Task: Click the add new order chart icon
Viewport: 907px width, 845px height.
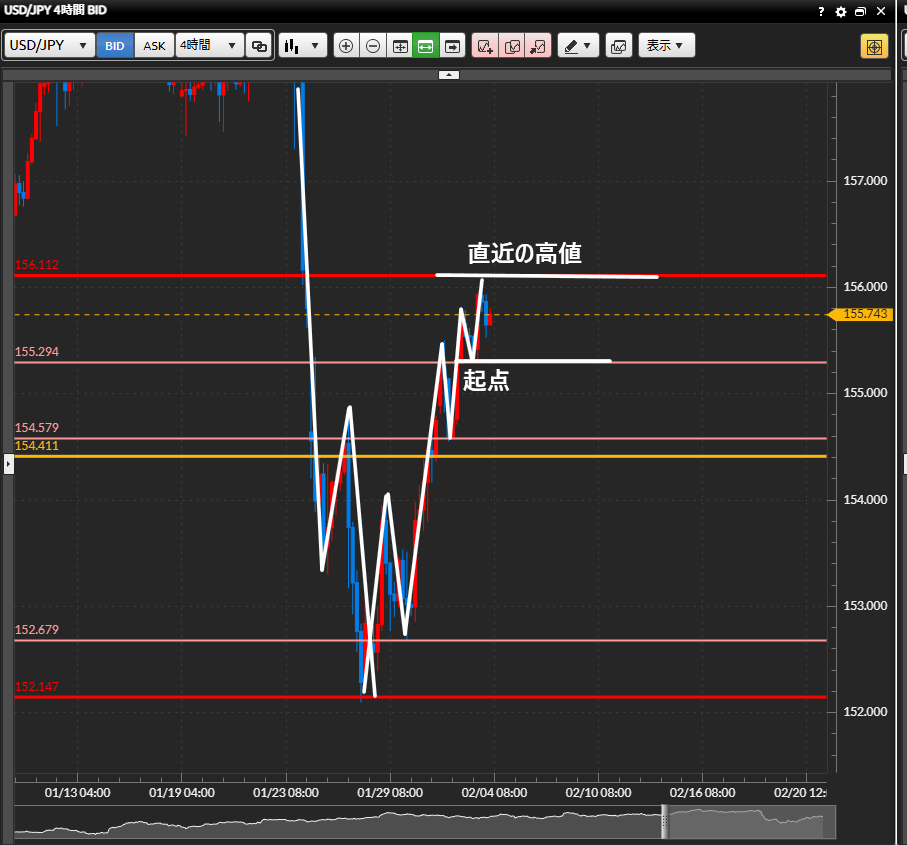Action: 485,46
